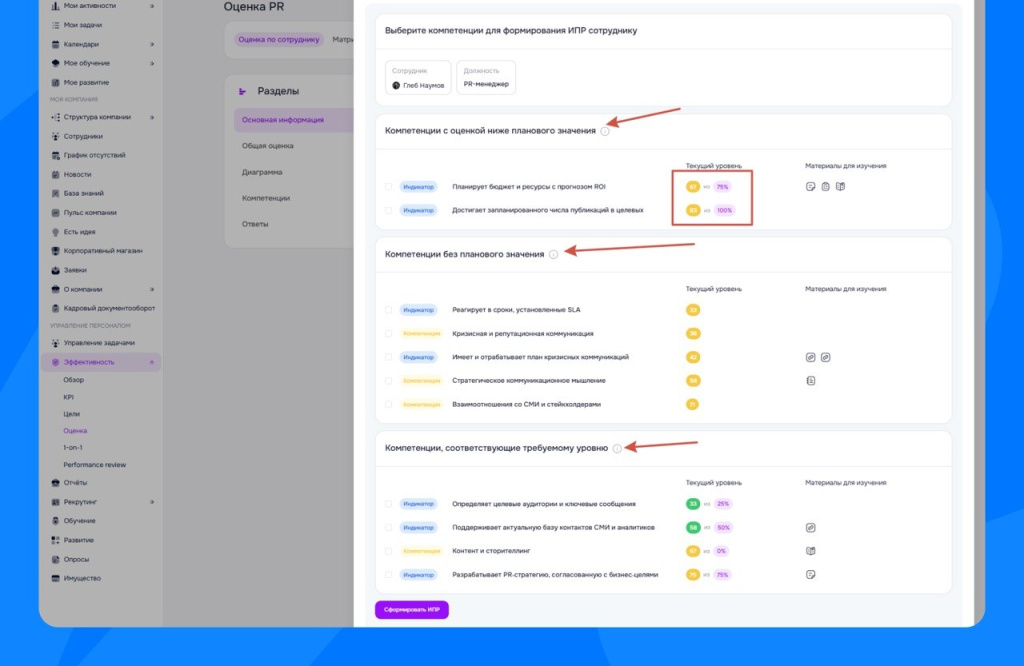Viewport: 1024px width, 666px height.
Task: Click the Мое обучение graduation cap icon
Action: click(x=56, y=63)
